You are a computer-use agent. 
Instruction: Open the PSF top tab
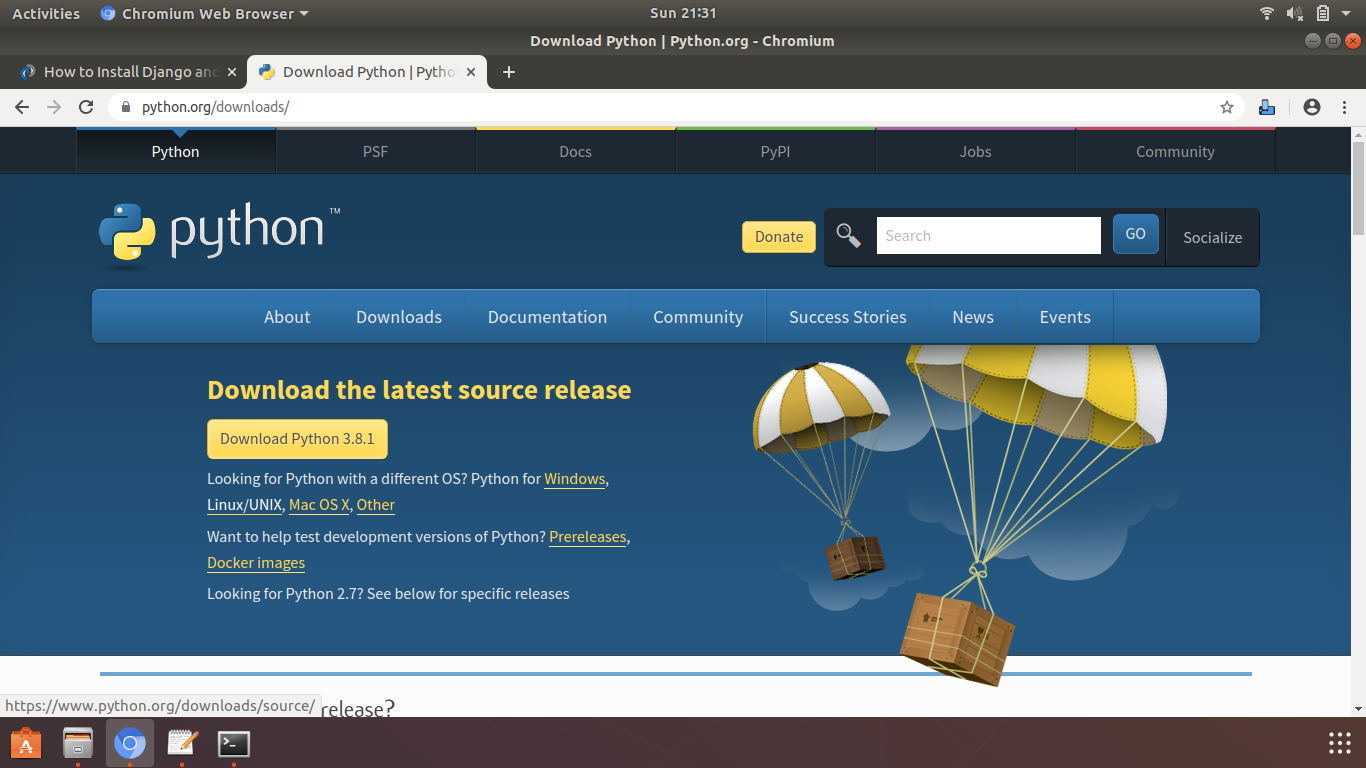(376, 151)
